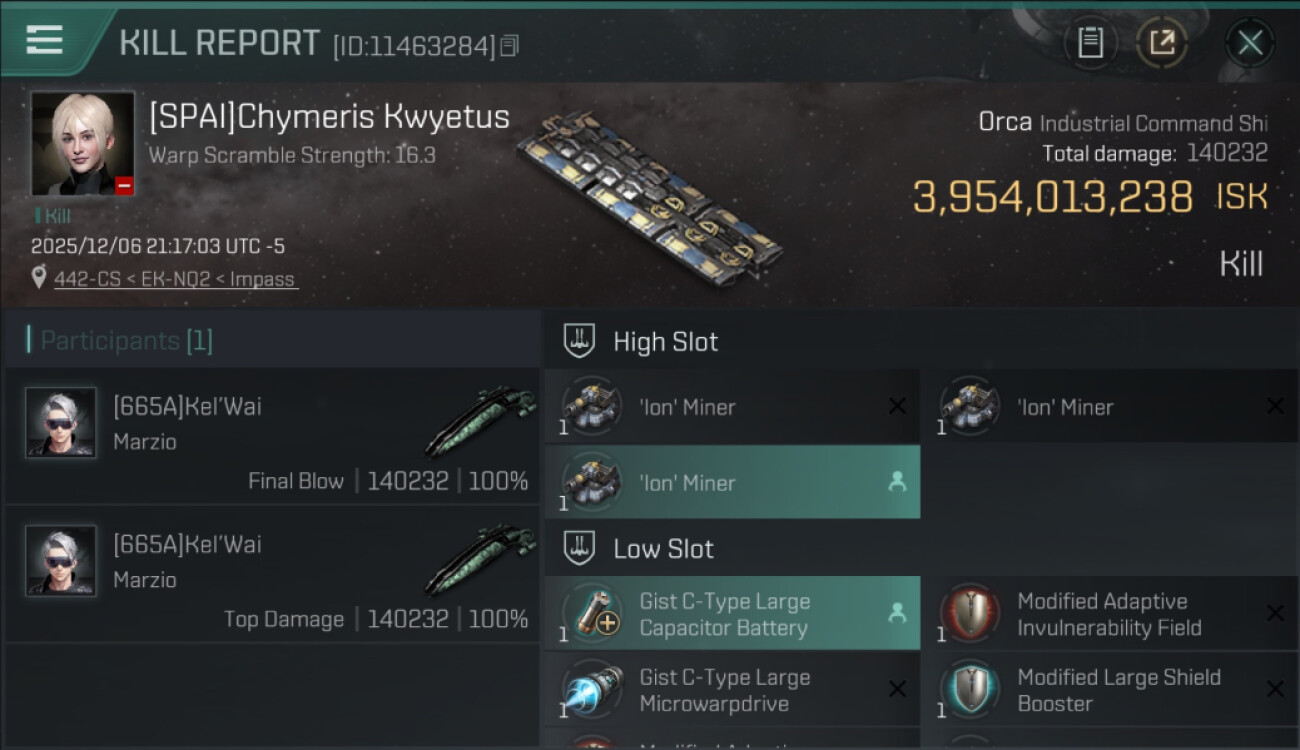Image resolution: width=1300 pixels, height=750 pixels.
Task: Select the Gist C-Type Large Capacitor Battery
Action: (x=724, y=614)
